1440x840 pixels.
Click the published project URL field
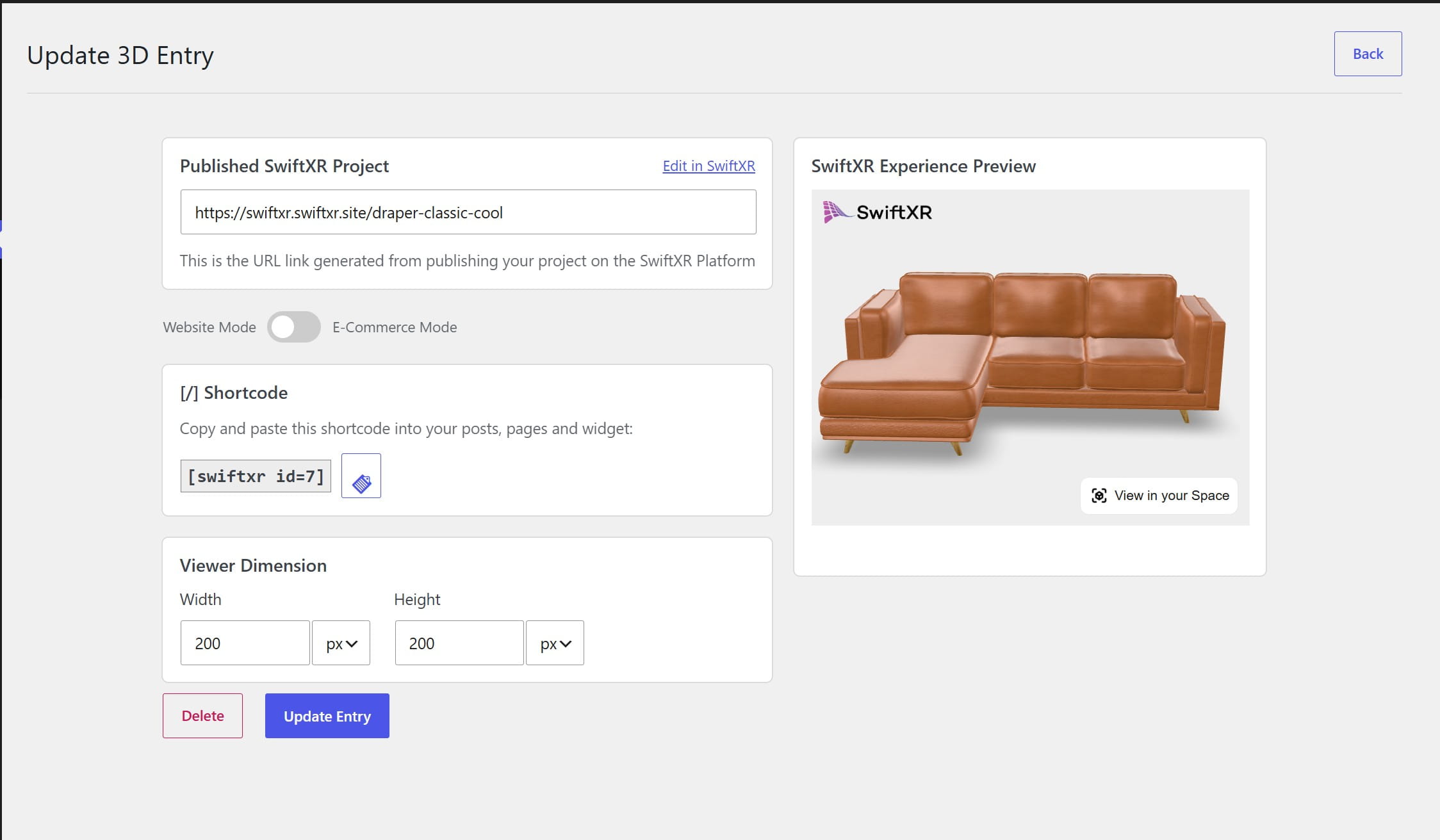click(x=468, y=212)
